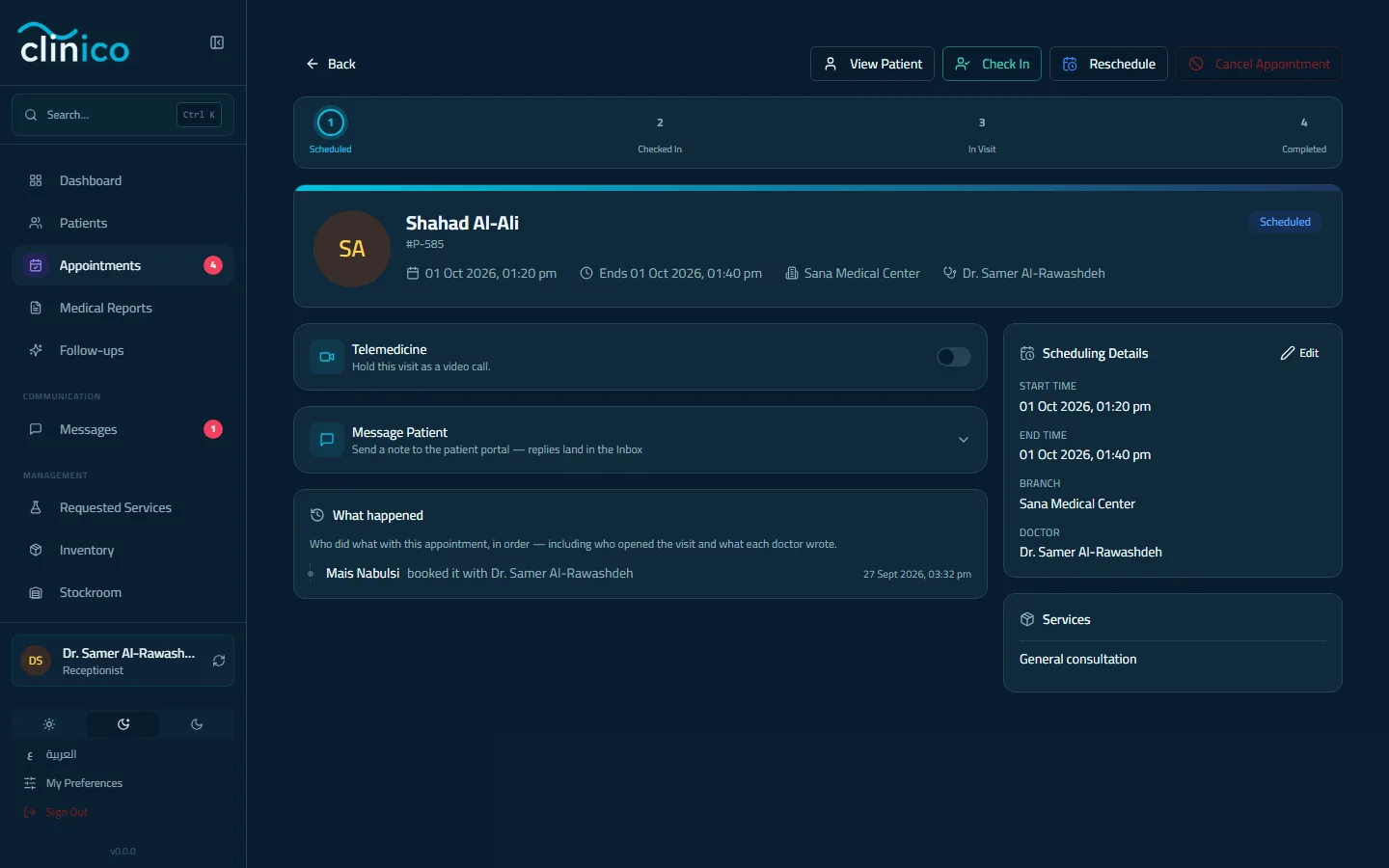Click the View Patient button

(872, 64)
